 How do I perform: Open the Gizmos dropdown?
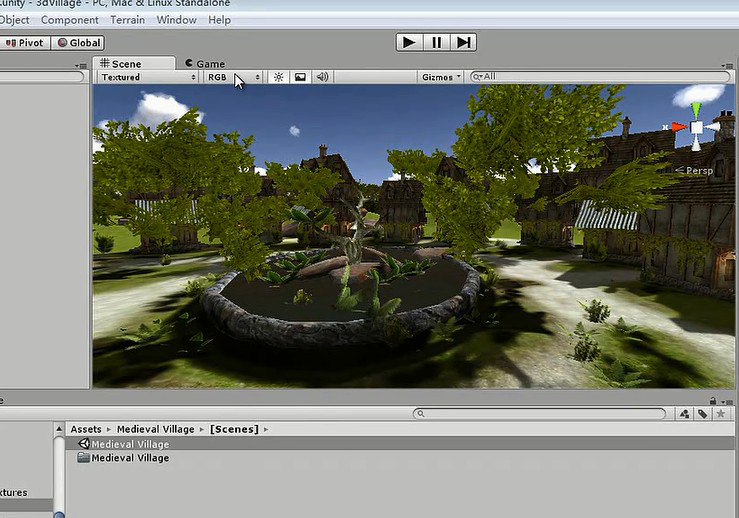click(x=441, y=77)
